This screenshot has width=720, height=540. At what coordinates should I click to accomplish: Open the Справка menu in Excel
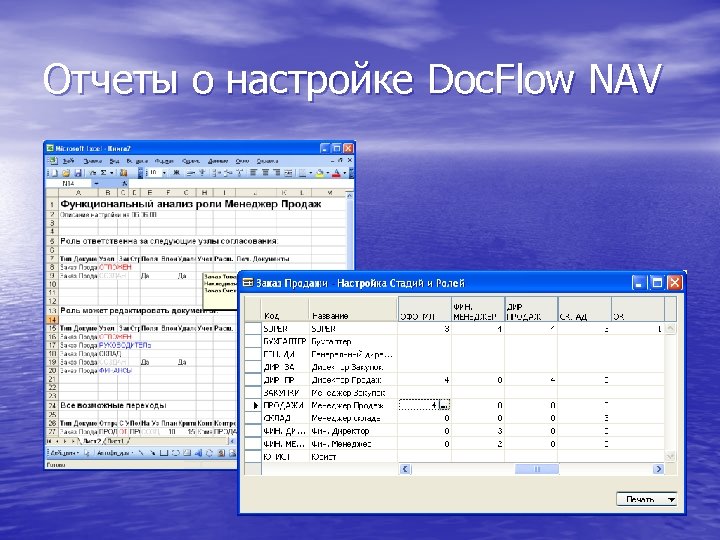(x=267, y=161)
